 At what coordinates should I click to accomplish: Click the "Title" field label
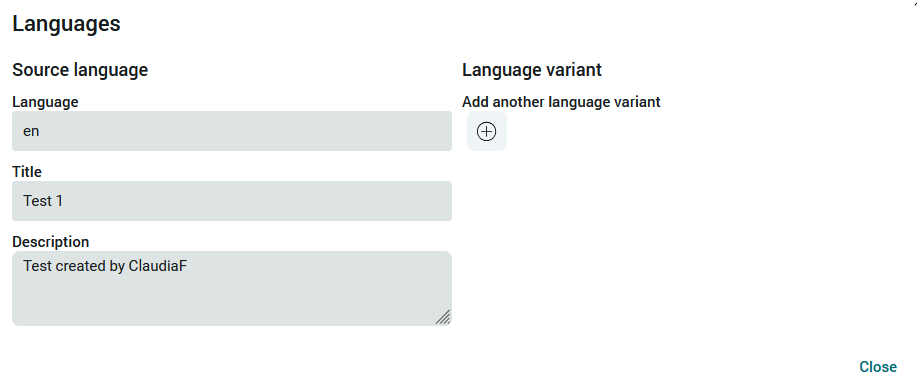27,172
